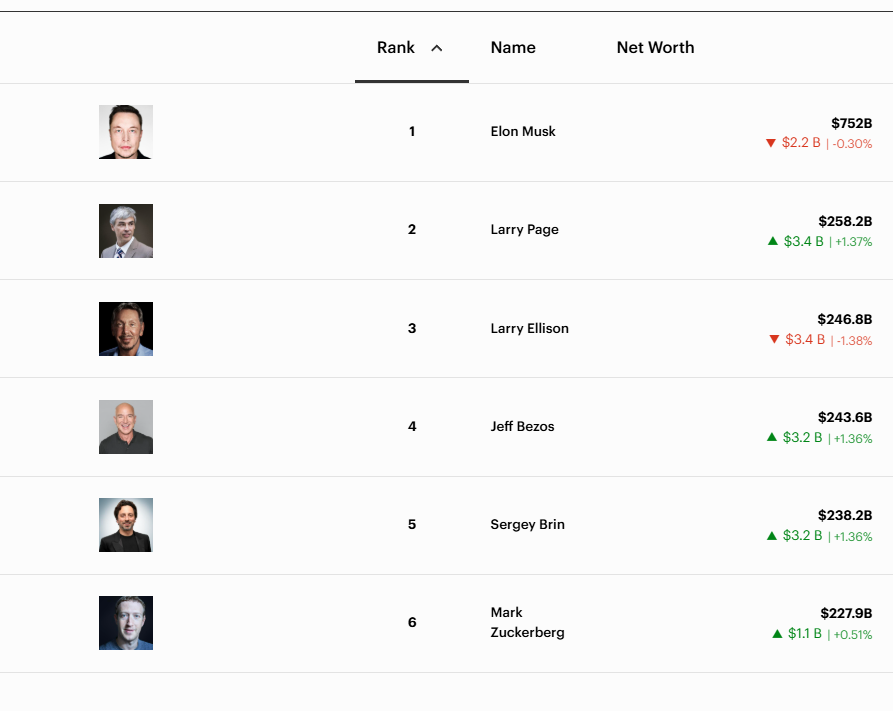Open the rank 3 profile photo

126,329
